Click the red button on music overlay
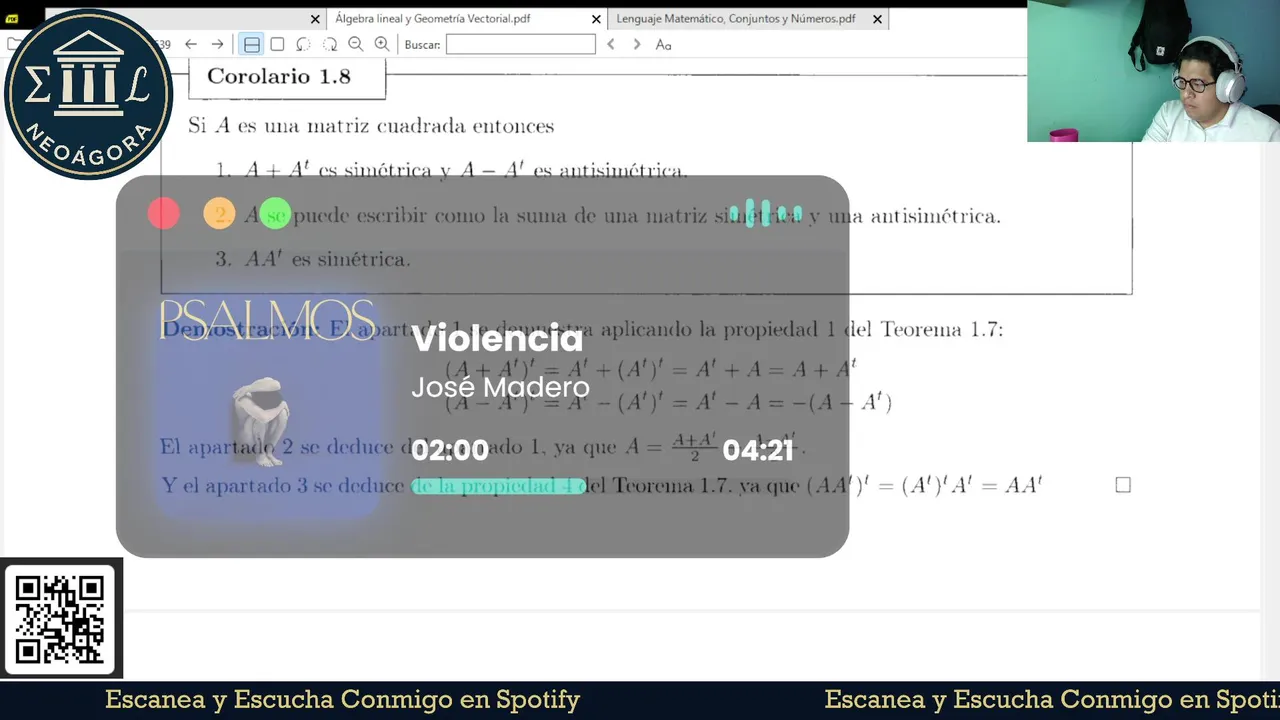Screen dimensions: 1280x720 163,214
